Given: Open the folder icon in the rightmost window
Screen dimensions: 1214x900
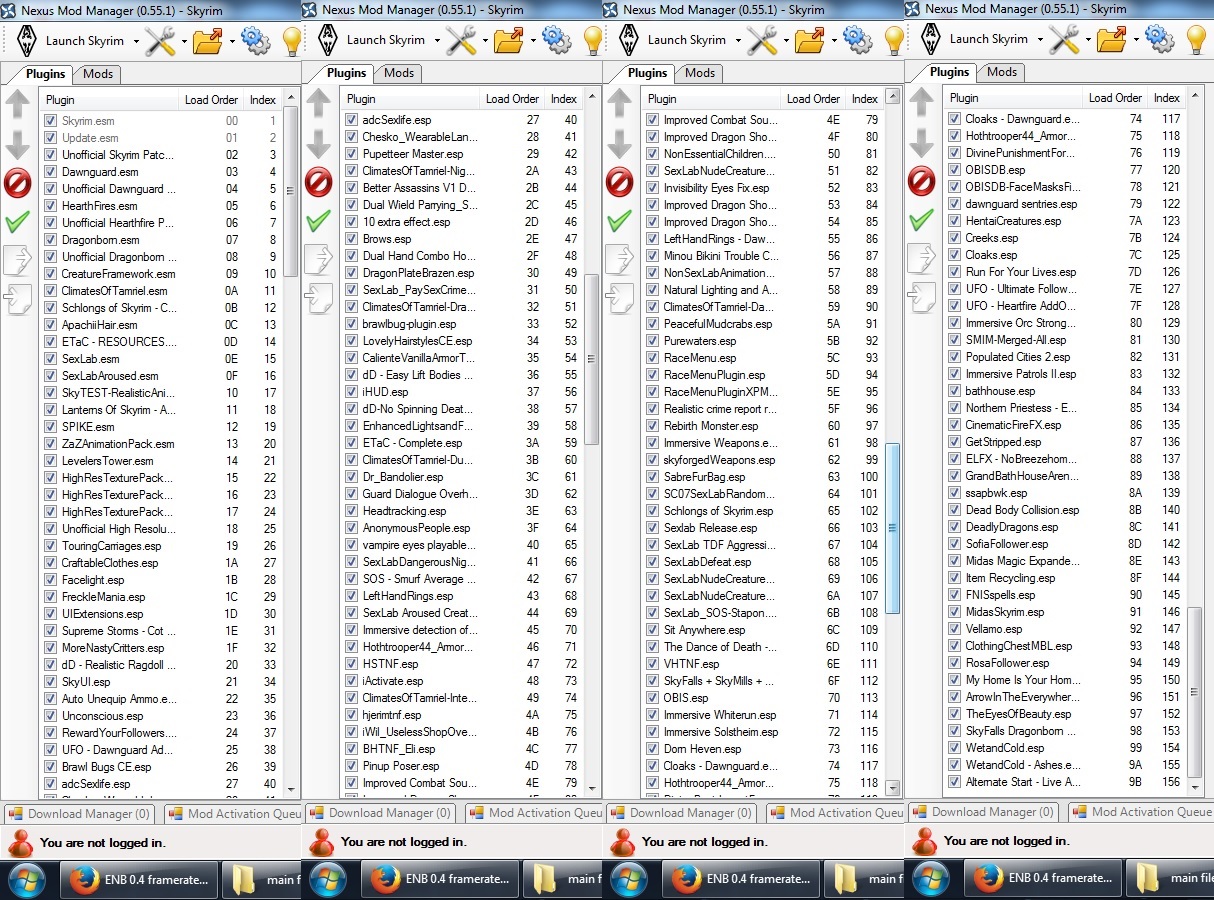Looking at the screenshot, I should [1112, 40].
